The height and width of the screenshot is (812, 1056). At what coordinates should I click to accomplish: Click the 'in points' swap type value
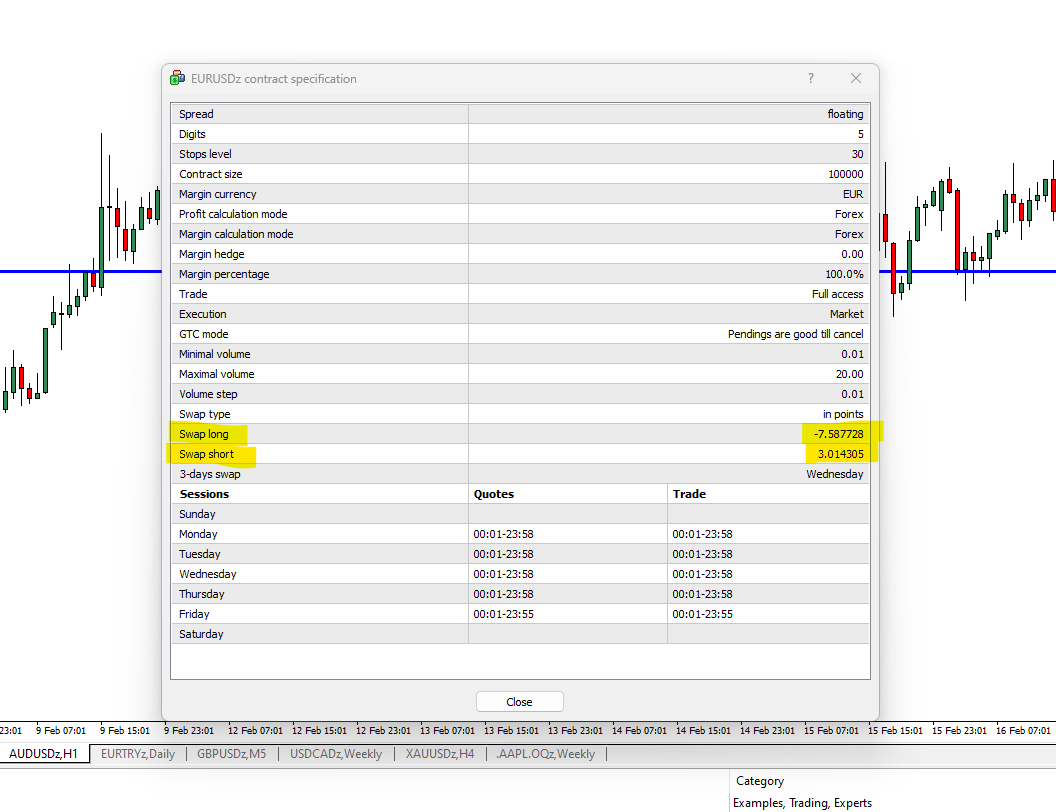pos(843,415)
